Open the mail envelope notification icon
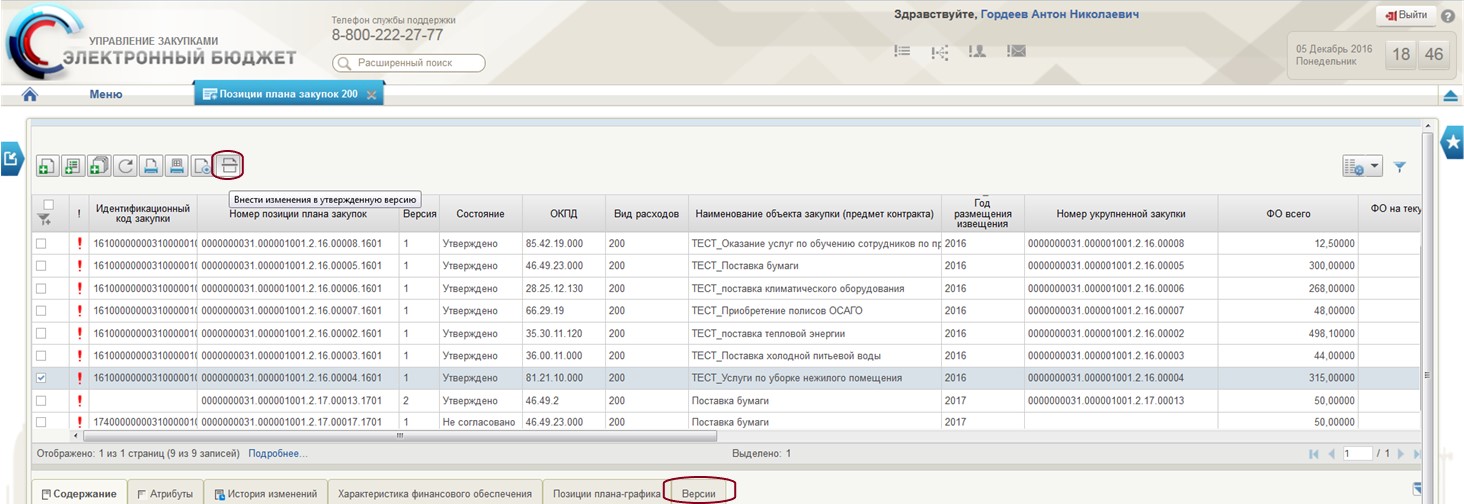This screenshot has height=504, width=1464. point(1016,51)
